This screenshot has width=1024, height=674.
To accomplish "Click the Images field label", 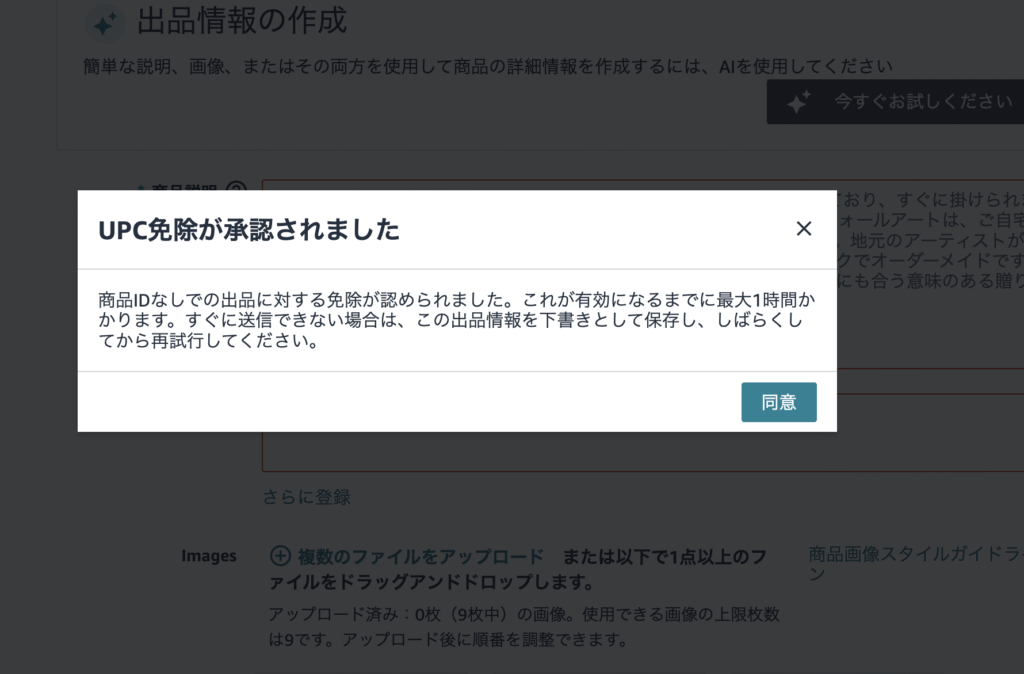I will click(208, 556).
